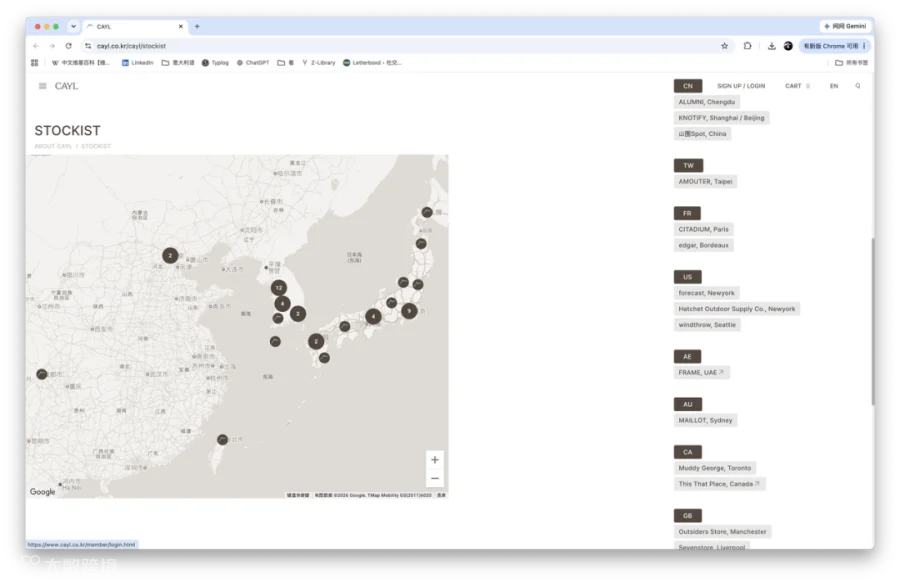The image size is (900, 583).
Task: Open This That Place, Canada link
Action: coord(719,484)
